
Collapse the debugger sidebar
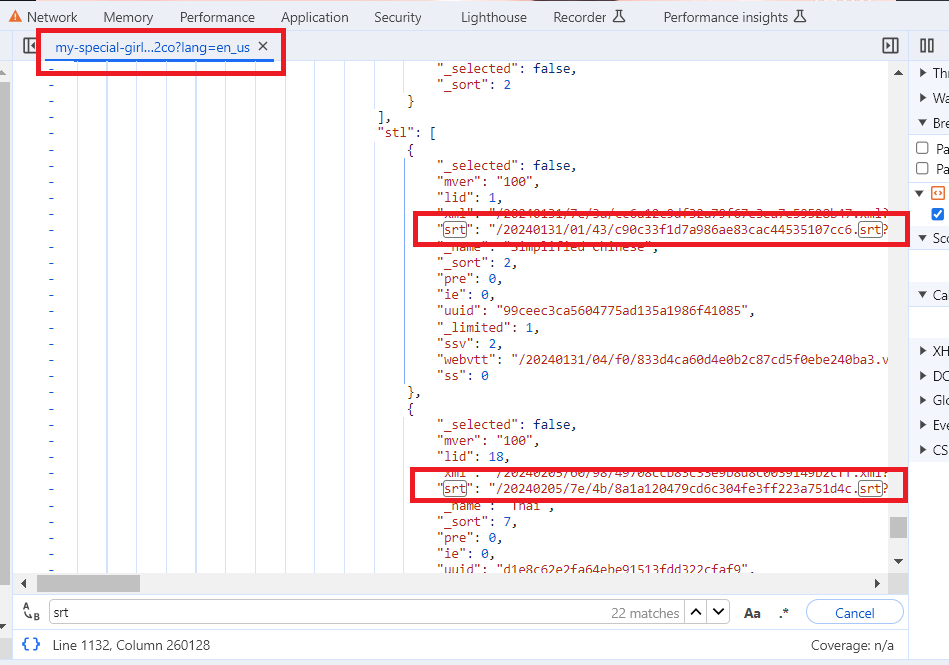[890, 45]
